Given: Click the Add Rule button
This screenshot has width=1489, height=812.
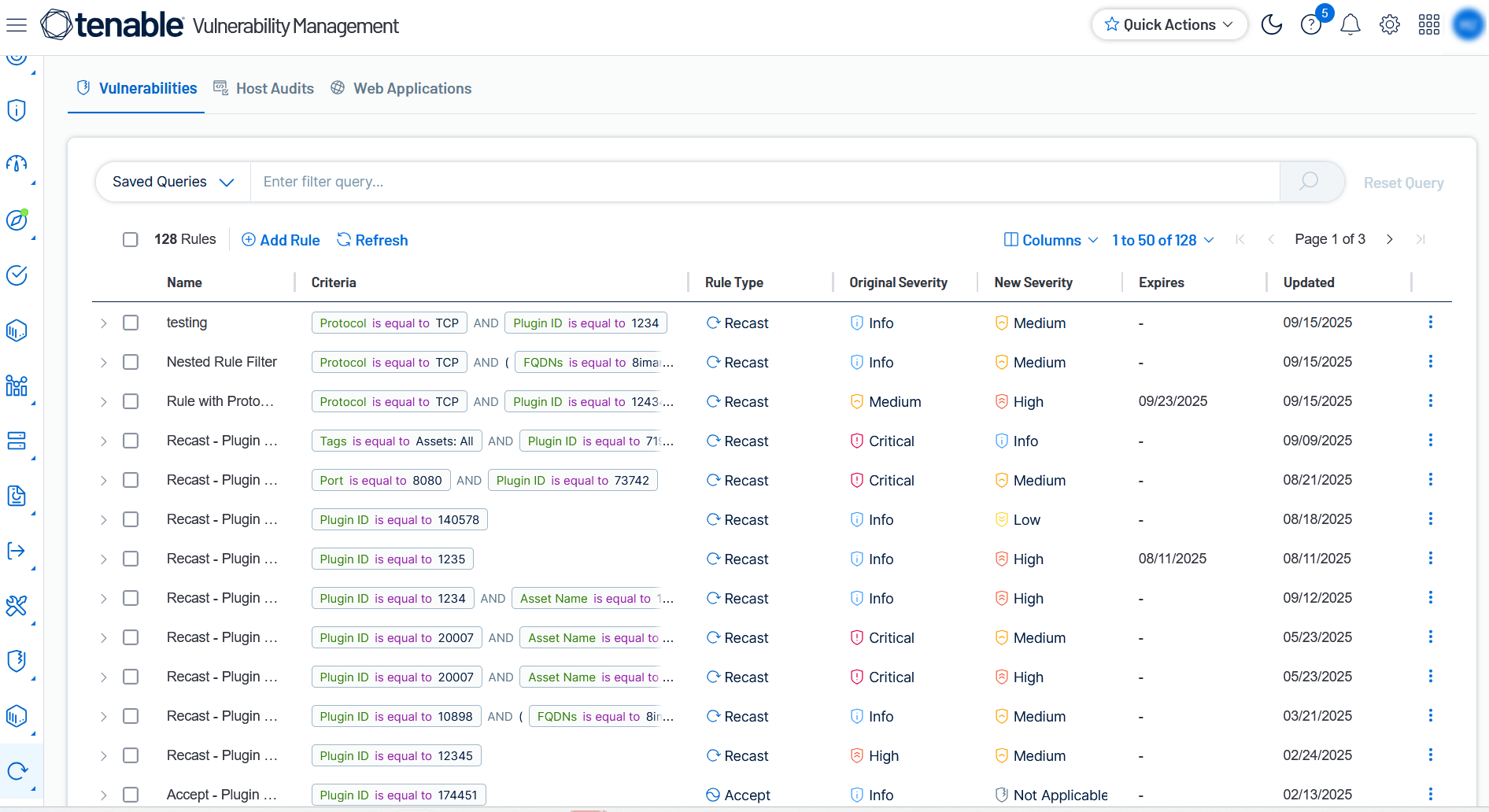Looking at the screenshot, I should coord(281,240).
